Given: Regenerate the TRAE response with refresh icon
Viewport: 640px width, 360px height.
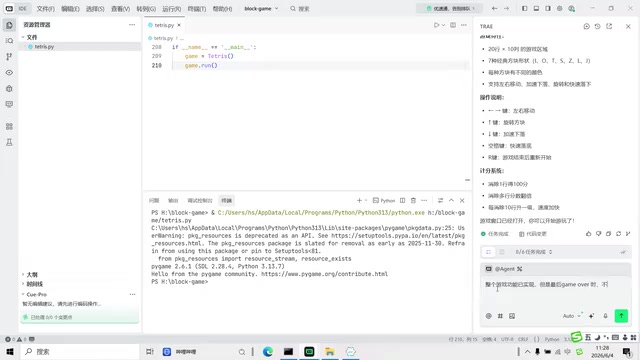Looking at the screenshot, I should [x=618, y=234].
